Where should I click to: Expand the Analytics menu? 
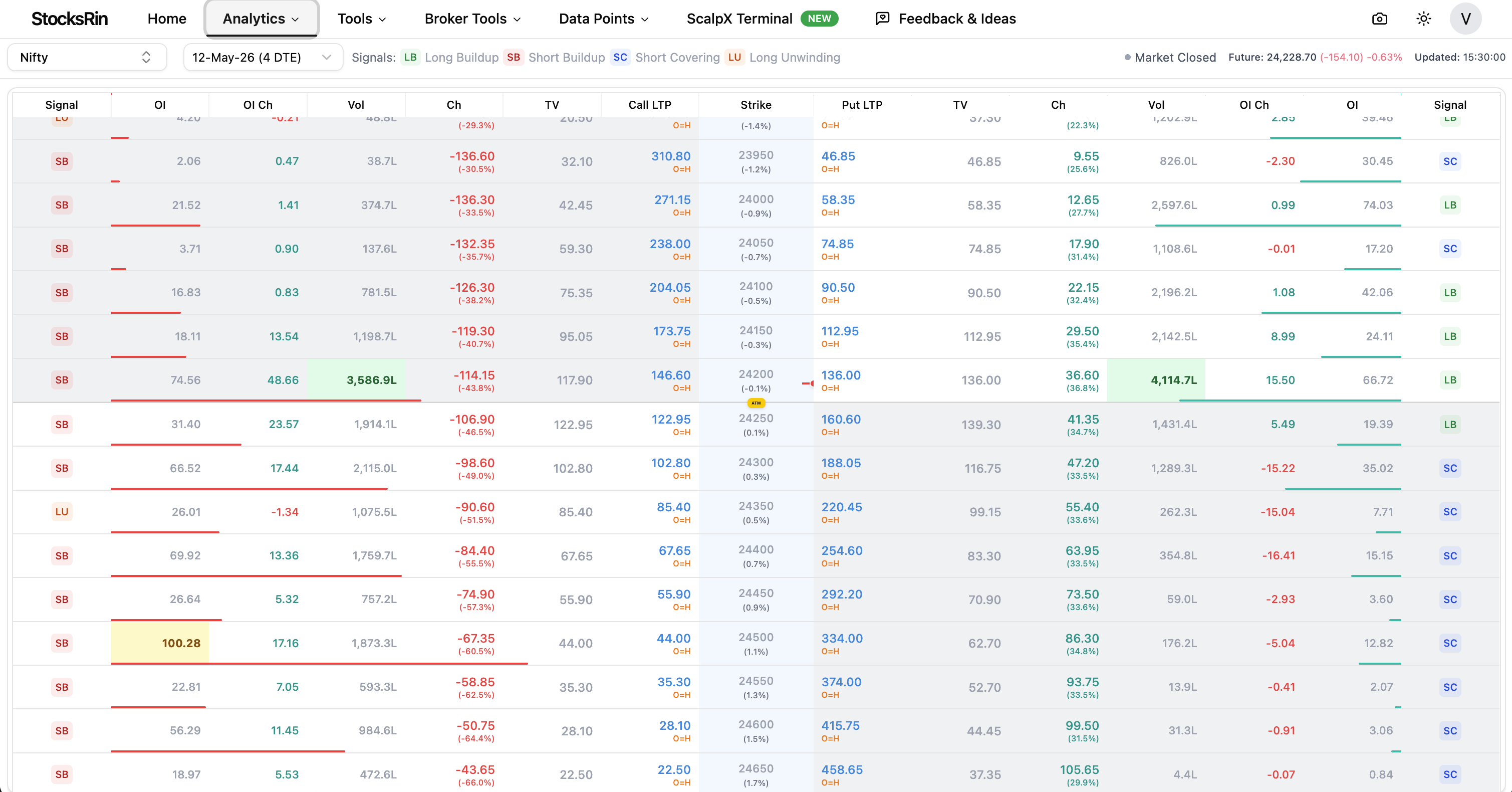click(261, 19)
